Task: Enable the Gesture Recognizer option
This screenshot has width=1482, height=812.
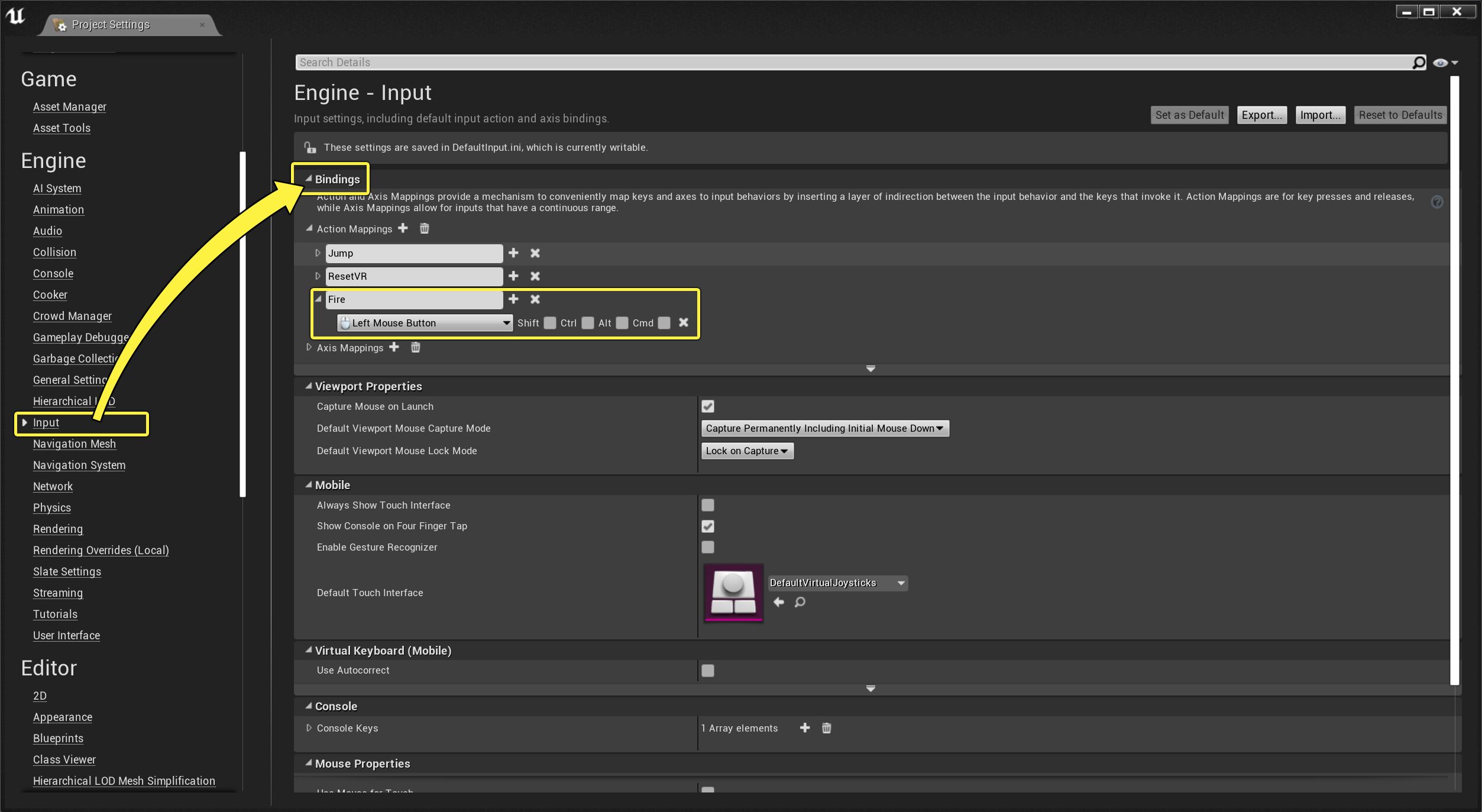Action: pyautogui.click(x=707, y=548)
